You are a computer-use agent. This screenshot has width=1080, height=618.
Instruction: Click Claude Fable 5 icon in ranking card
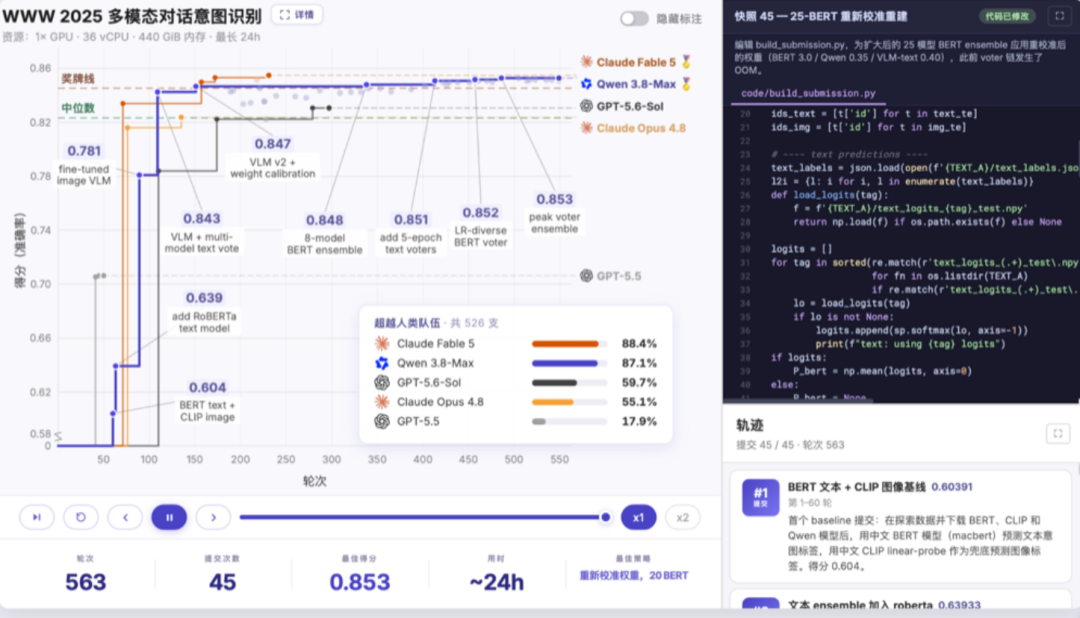382,343
